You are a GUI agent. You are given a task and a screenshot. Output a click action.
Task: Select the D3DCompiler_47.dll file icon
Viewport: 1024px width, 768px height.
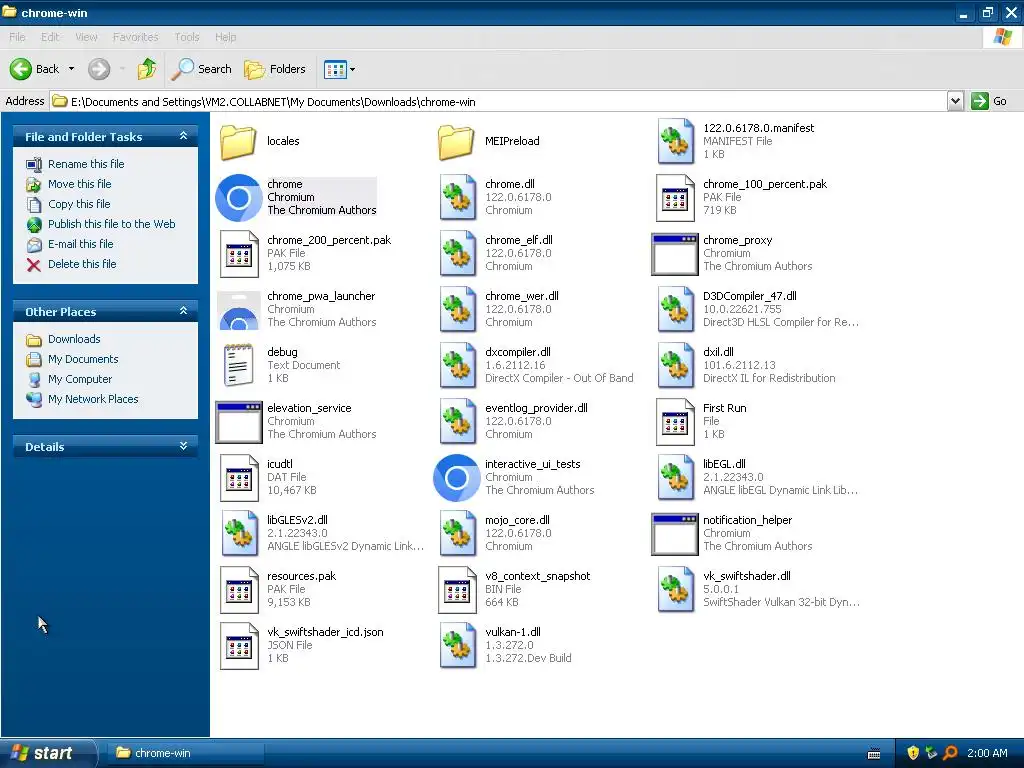coord(675,310)
